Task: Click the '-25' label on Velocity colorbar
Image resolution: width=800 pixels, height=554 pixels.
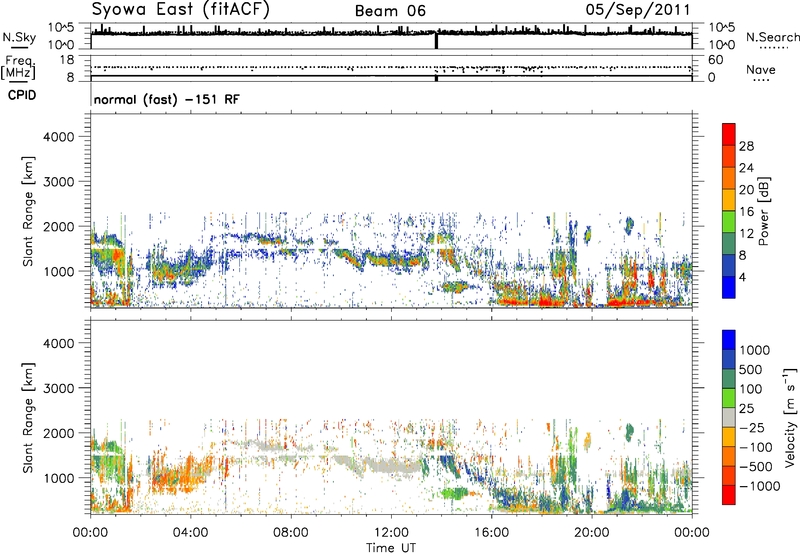Action: pos(752,428)
